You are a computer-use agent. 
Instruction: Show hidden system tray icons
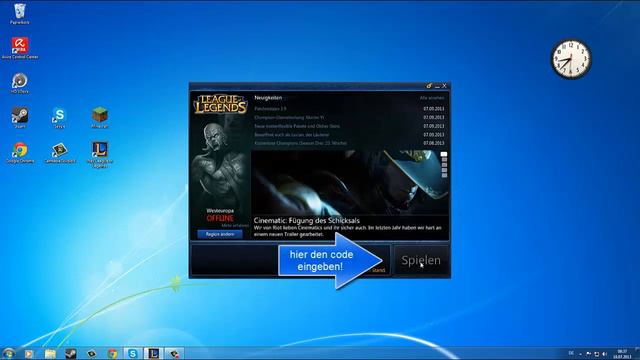(580, 354)
